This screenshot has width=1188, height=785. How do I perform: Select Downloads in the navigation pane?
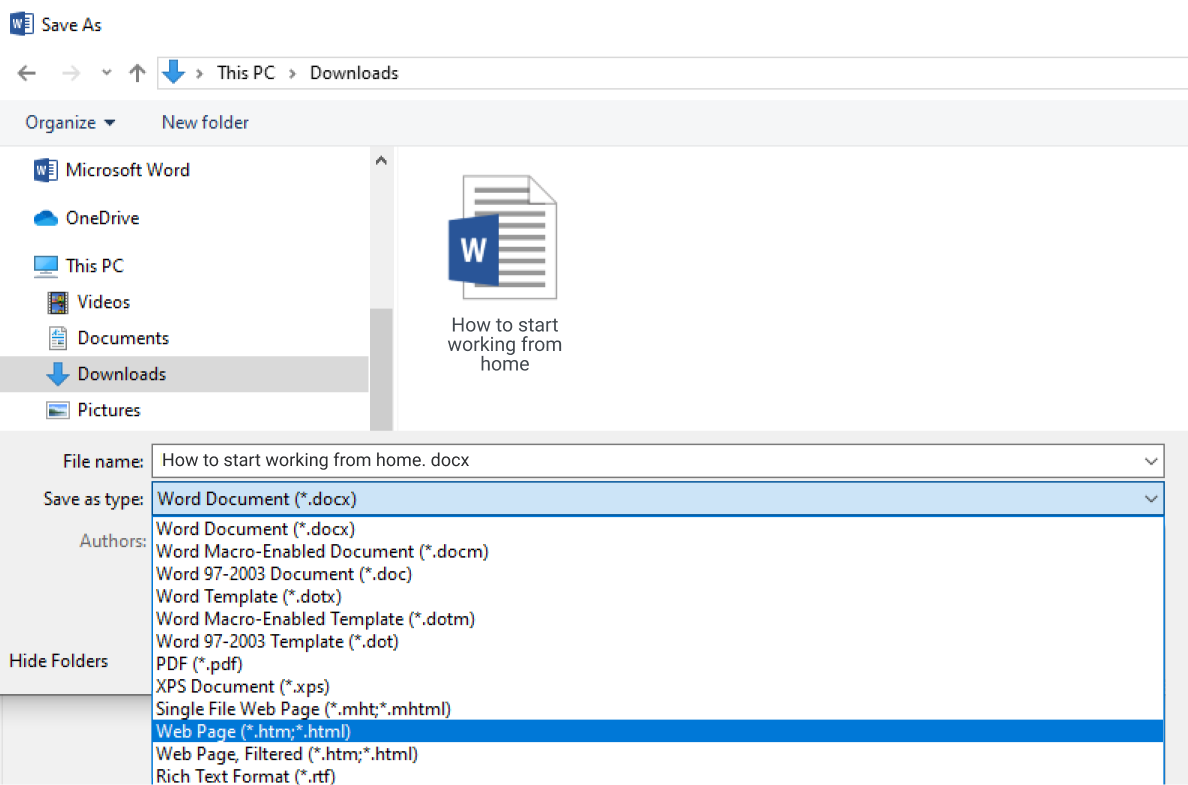pos(120,374)
